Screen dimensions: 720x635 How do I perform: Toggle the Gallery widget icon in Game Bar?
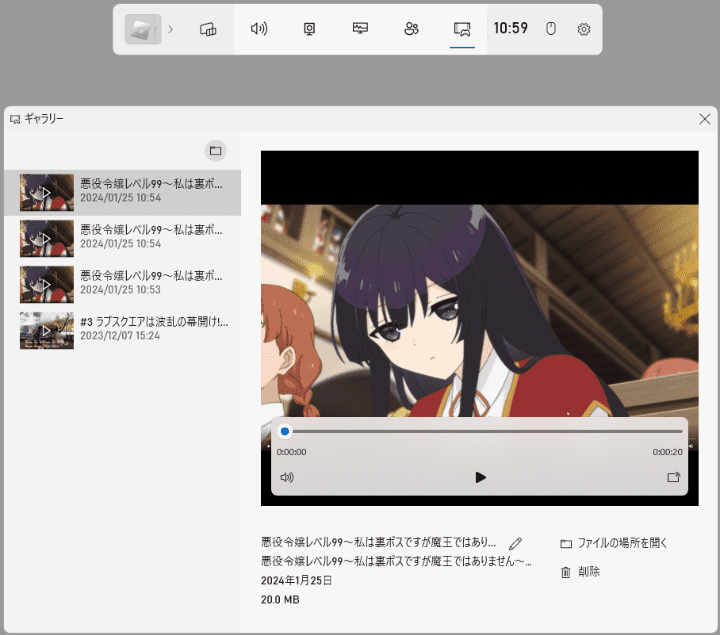tap(462, 29)
